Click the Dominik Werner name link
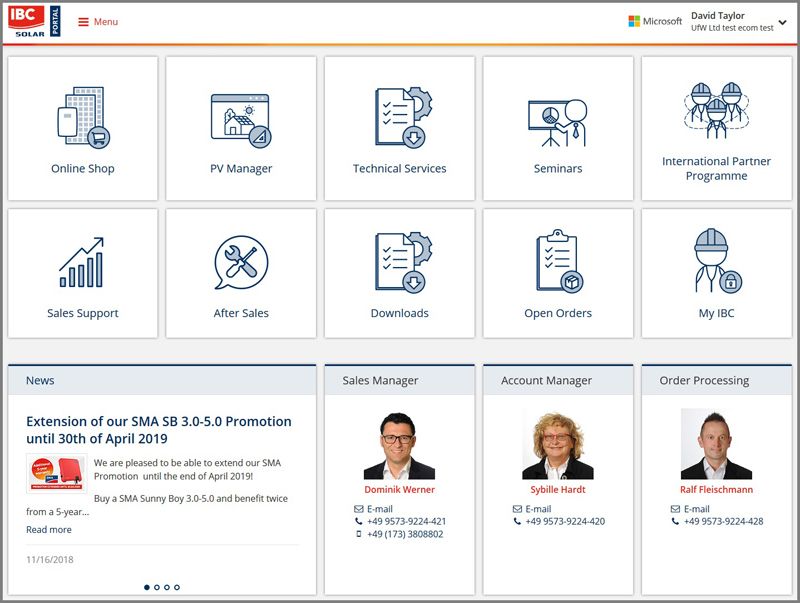 (399, 490)
